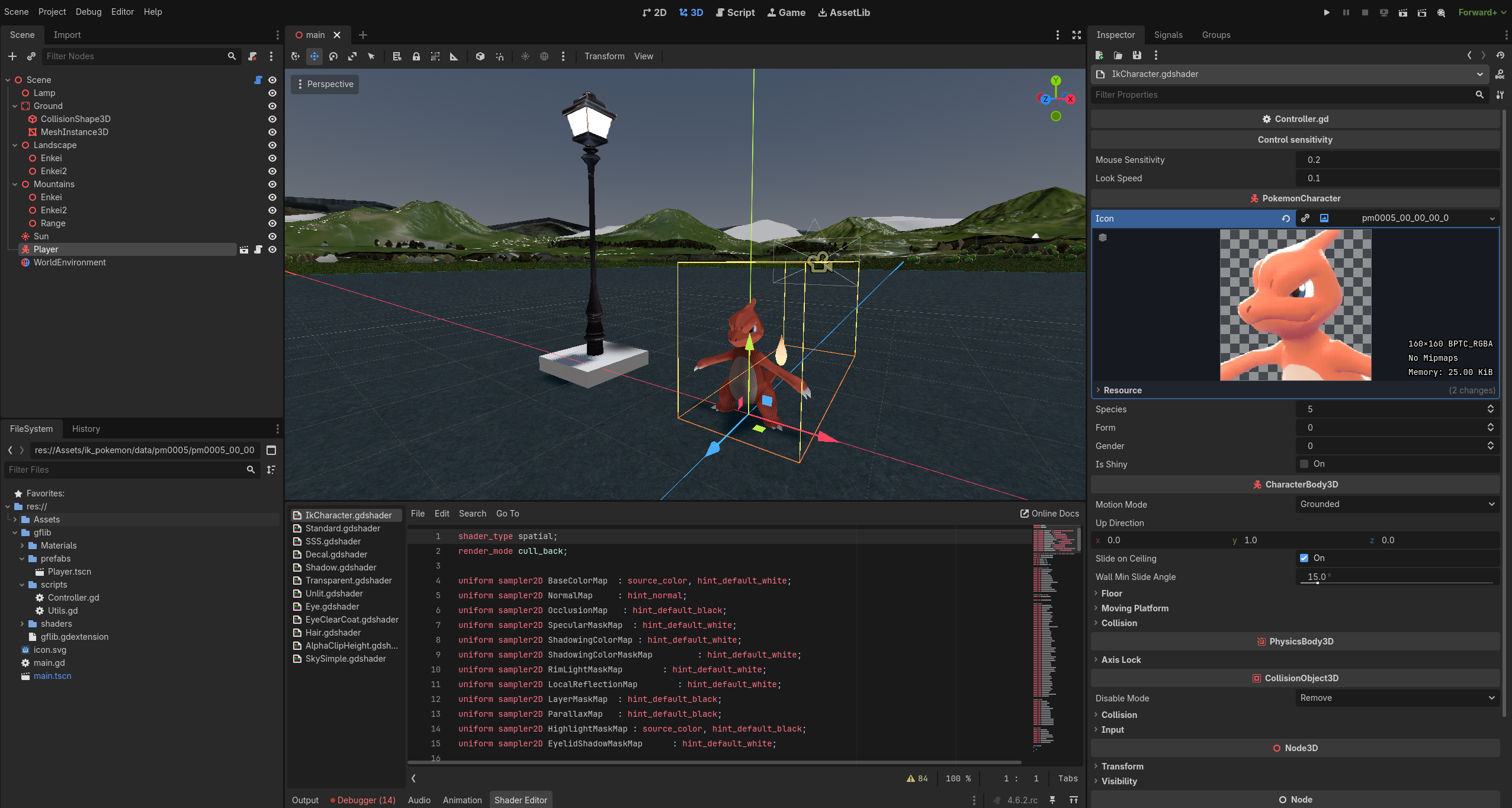This screenshot has height=808, width=1512.
Task: Click the new resource icon in Inspector
Action: tap(1099, 55)
